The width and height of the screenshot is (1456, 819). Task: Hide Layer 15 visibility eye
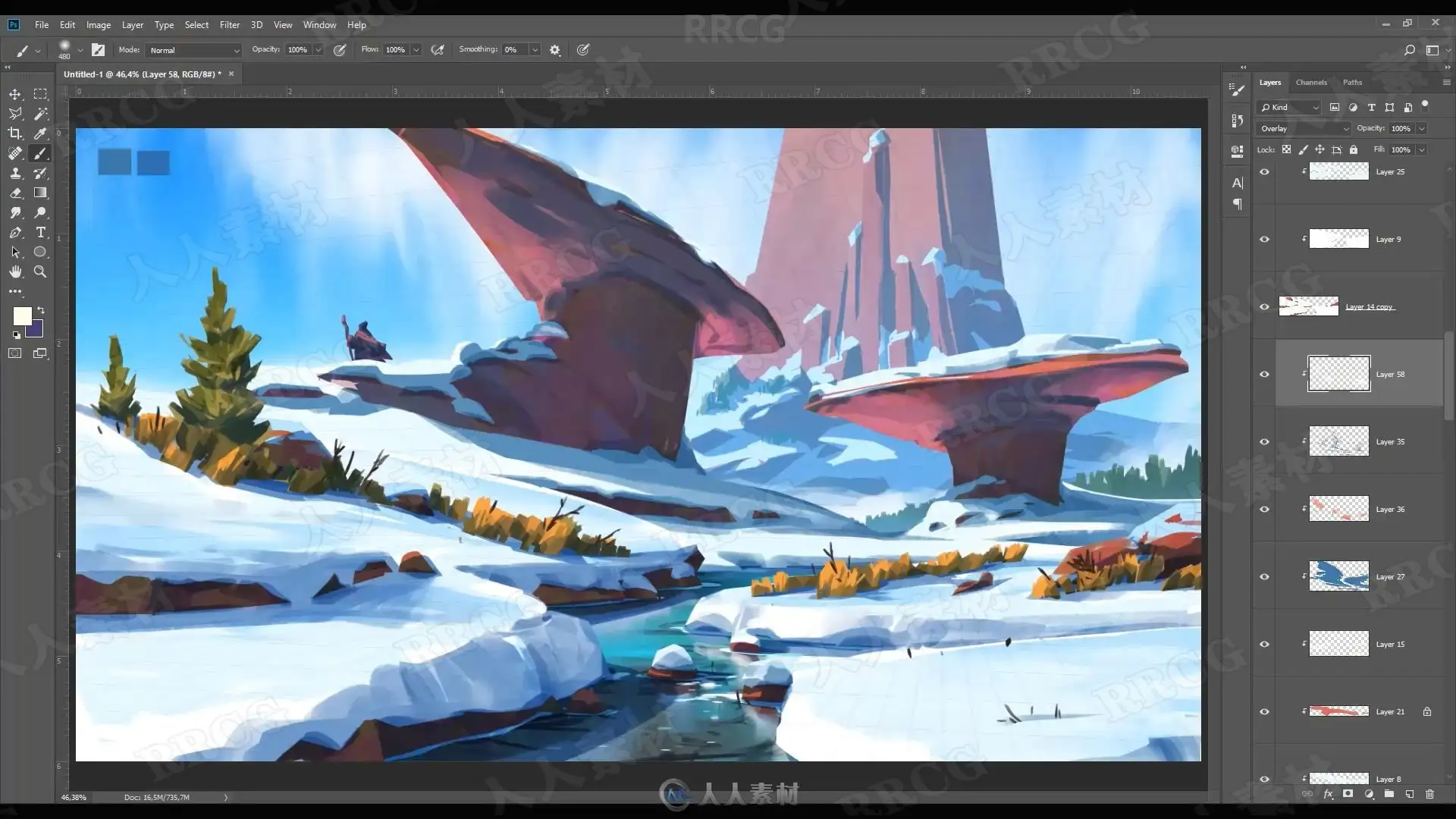click(x=1264, y=645)
